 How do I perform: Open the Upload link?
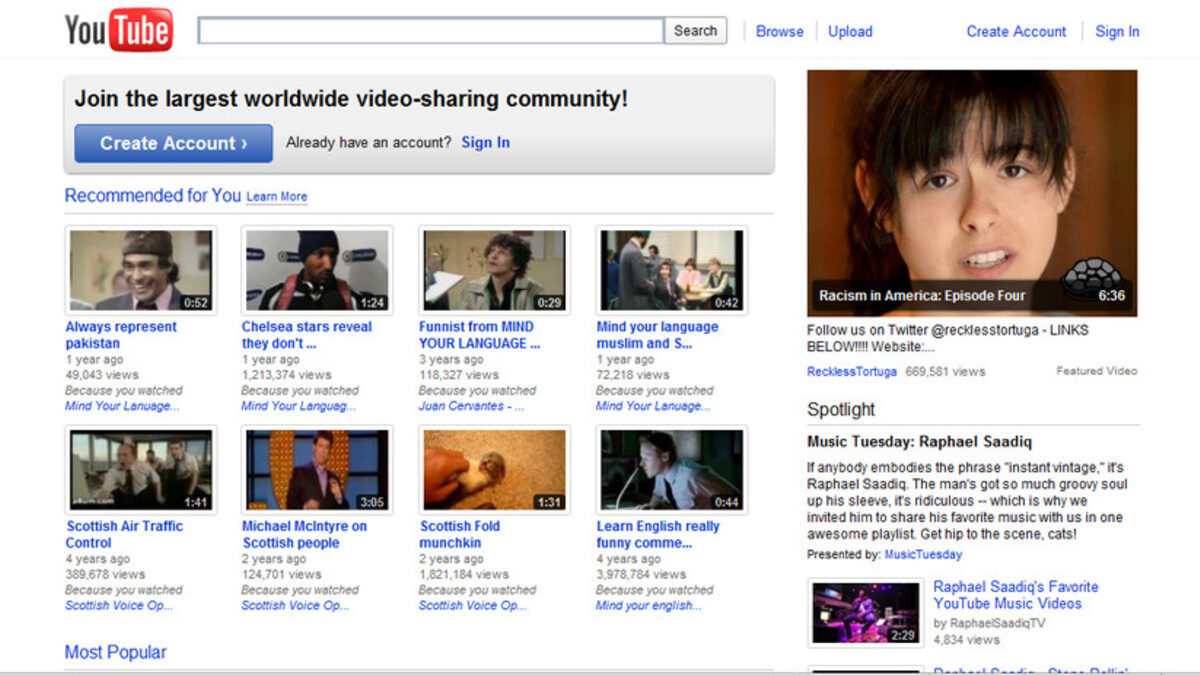[x=850, y=32]
